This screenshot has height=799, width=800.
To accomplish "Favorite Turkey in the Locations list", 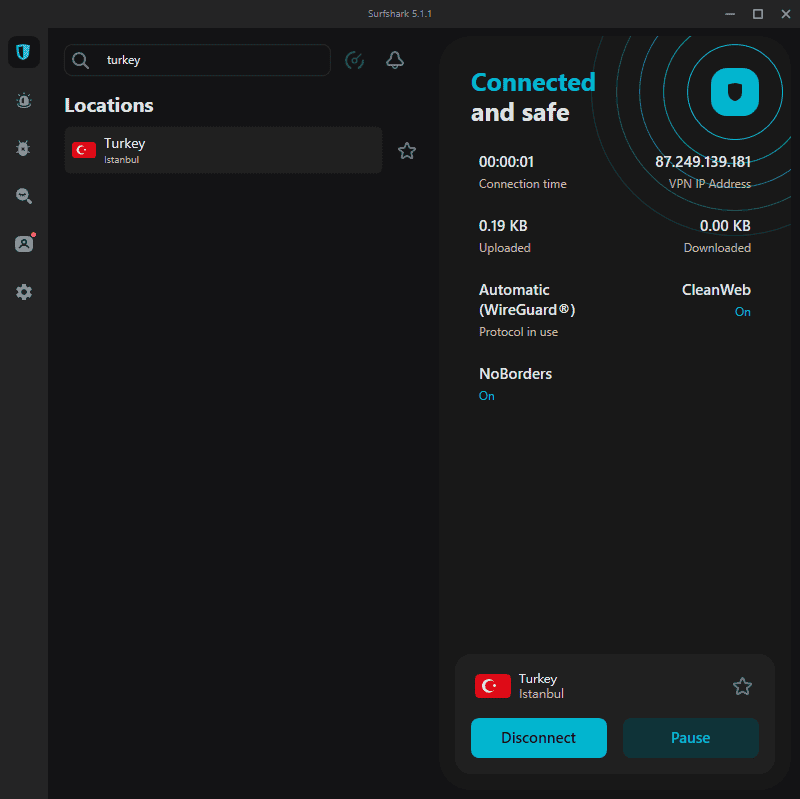I will pos(407,151).
